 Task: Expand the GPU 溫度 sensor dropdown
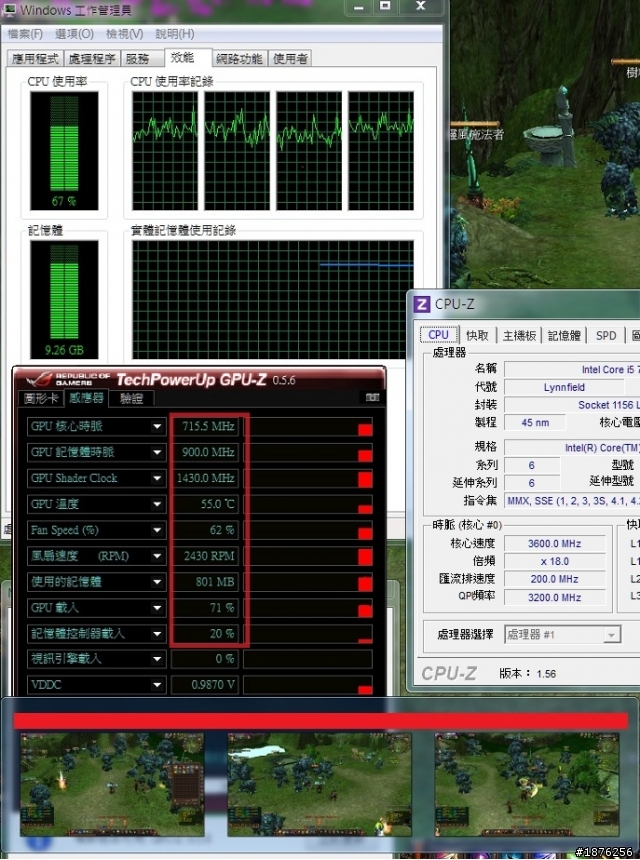157,504
